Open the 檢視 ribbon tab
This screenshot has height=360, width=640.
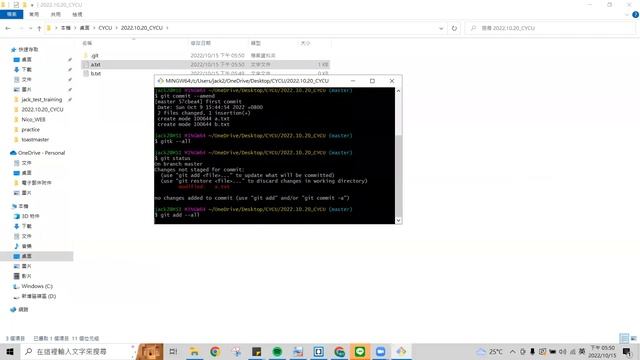pos(77,14)
